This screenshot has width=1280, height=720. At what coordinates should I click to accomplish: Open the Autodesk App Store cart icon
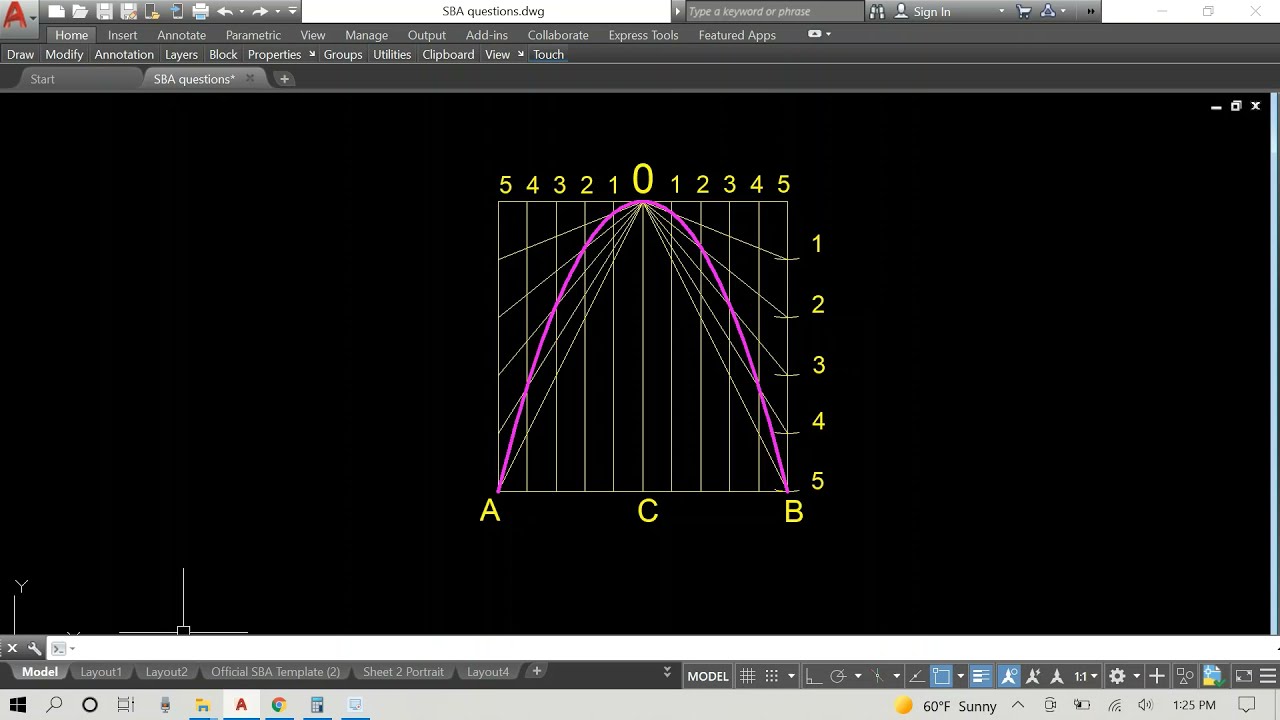[x=1024, y=11]
